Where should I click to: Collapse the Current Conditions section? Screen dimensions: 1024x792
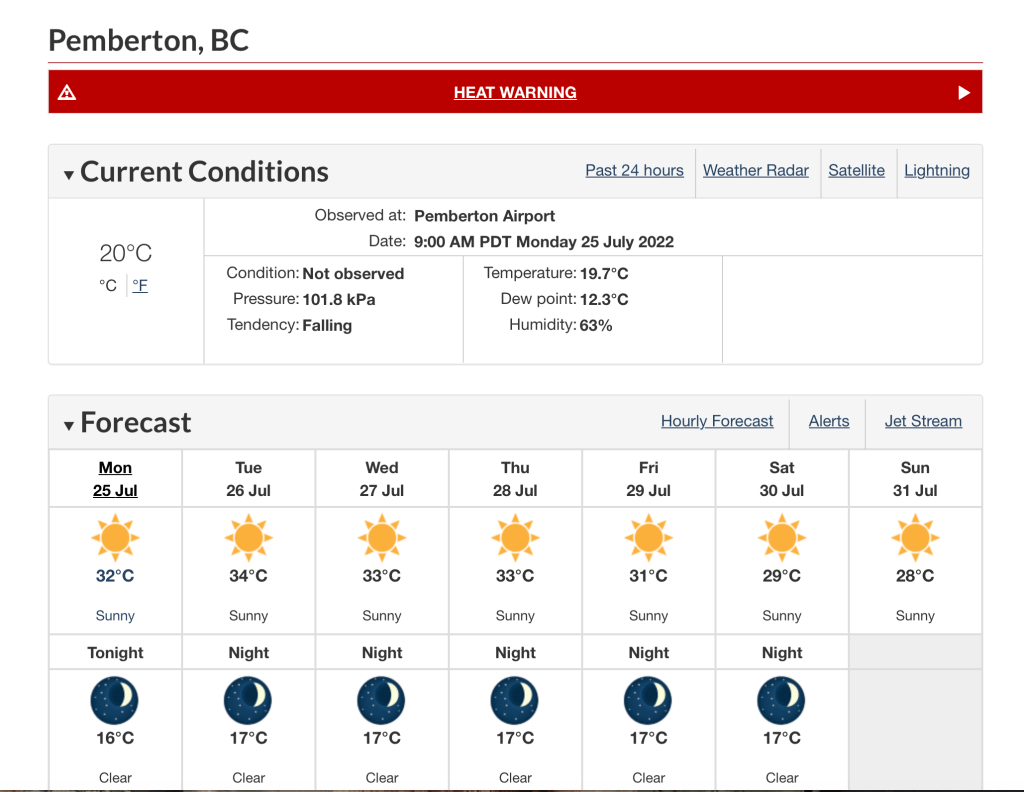[69, 175]
